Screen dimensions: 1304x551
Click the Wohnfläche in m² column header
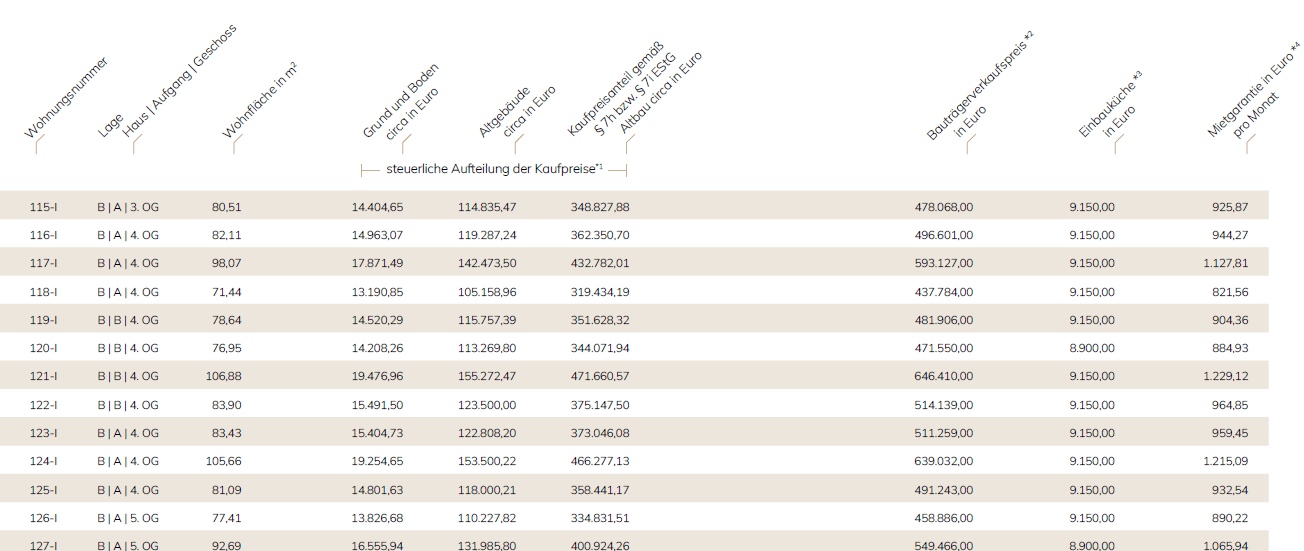259,101
